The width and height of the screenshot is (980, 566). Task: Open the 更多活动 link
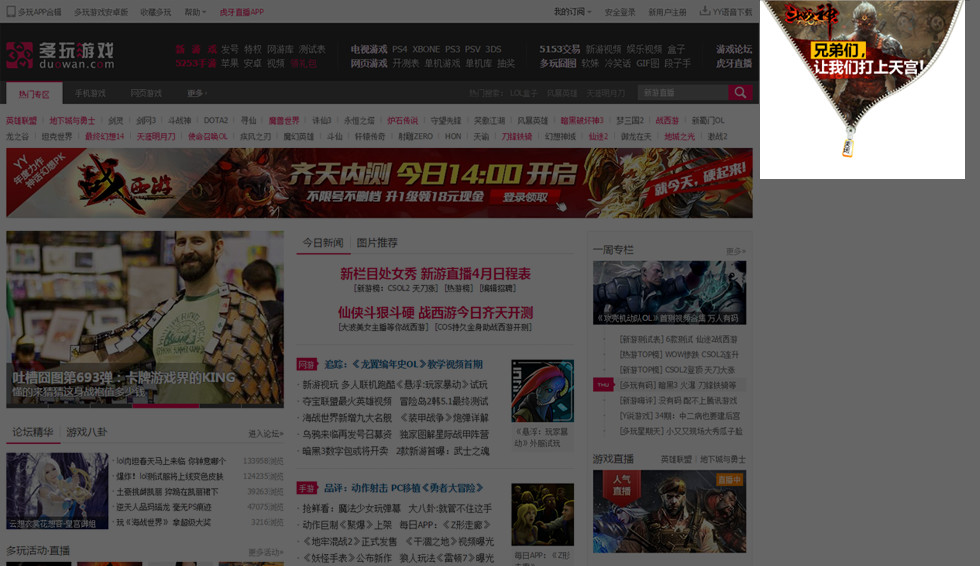pyautogui.click(x=266, y=552)
